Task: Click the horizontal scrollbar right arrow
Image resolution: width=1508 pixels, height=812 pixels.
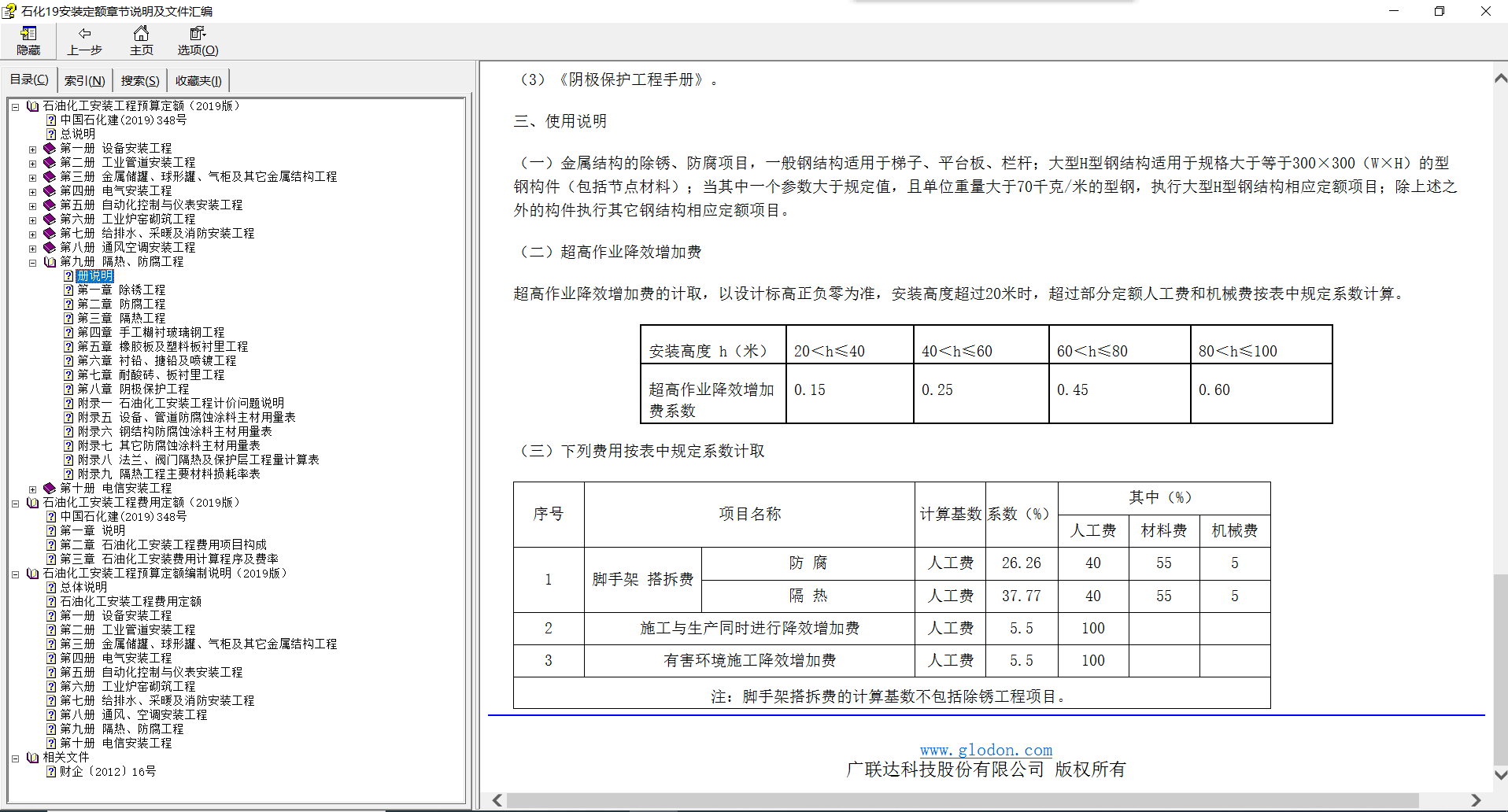Action: [1476, 800]
